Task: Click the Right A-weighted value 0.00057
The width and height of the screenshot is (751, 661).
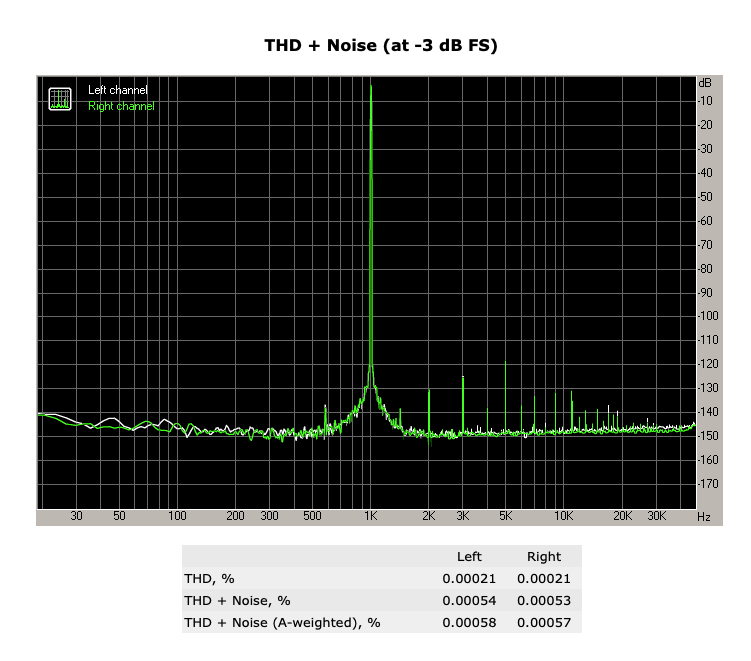Action: (x=544, y=623)
